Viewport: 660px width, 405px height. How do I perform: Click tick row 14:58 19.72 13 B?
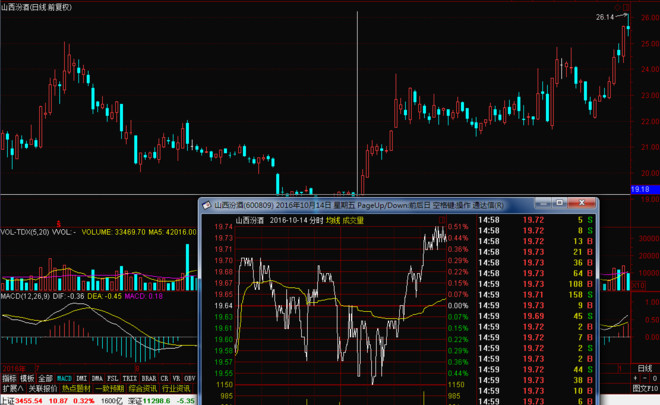(536, 241)
